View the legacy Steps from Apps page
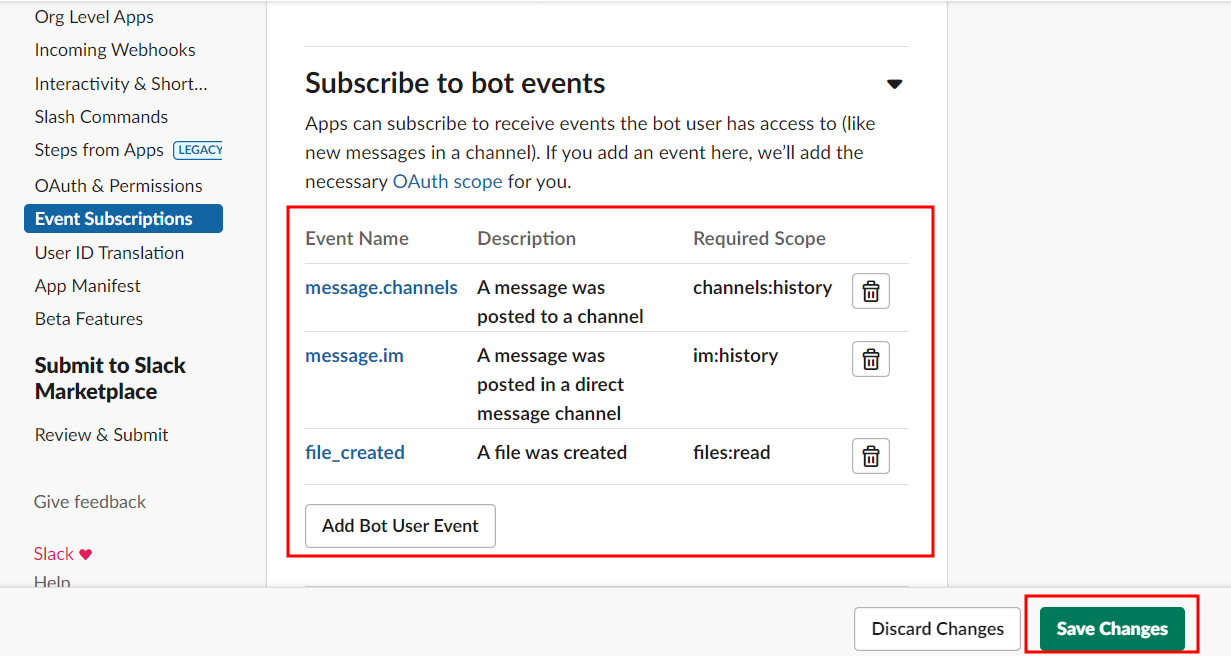This screenshot has width=1231, height=656. pyautogui.click(x=99, y=149)
